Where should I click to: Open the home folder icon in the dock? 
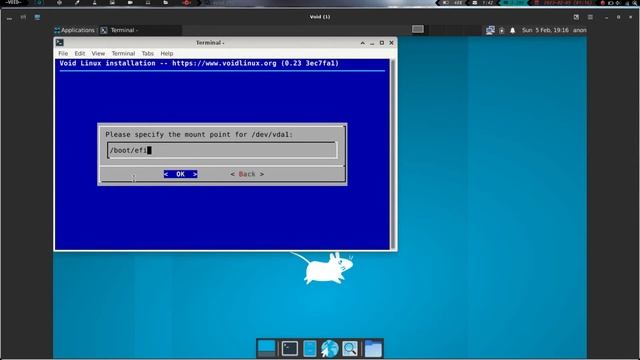[x=373, y=349]
